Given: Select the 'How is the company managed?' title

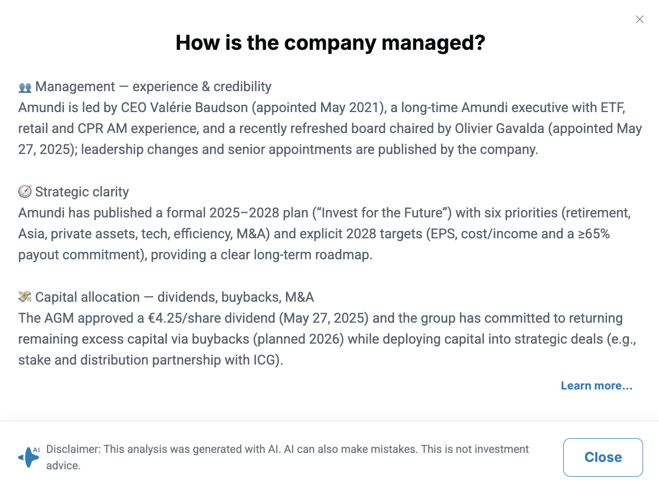Looking at the screenshot, I should [330, 42].
